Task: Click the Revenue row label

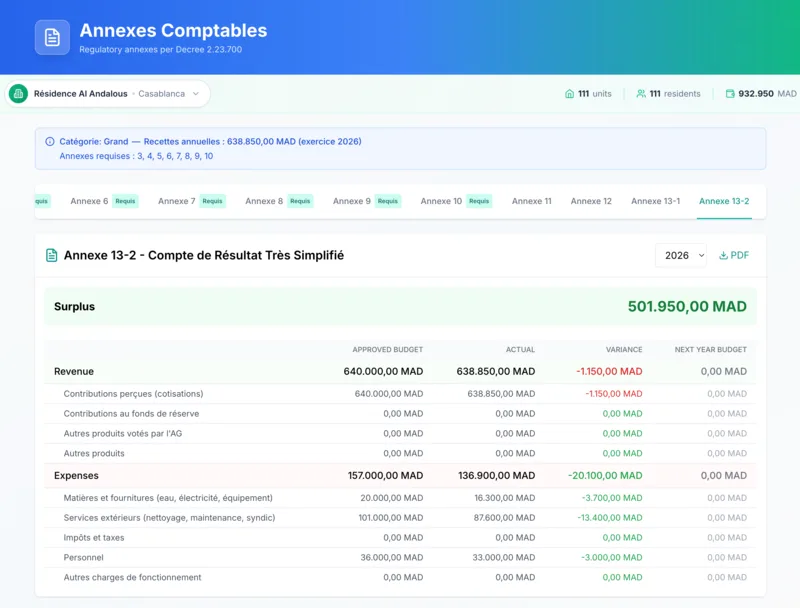Action: 74,371
